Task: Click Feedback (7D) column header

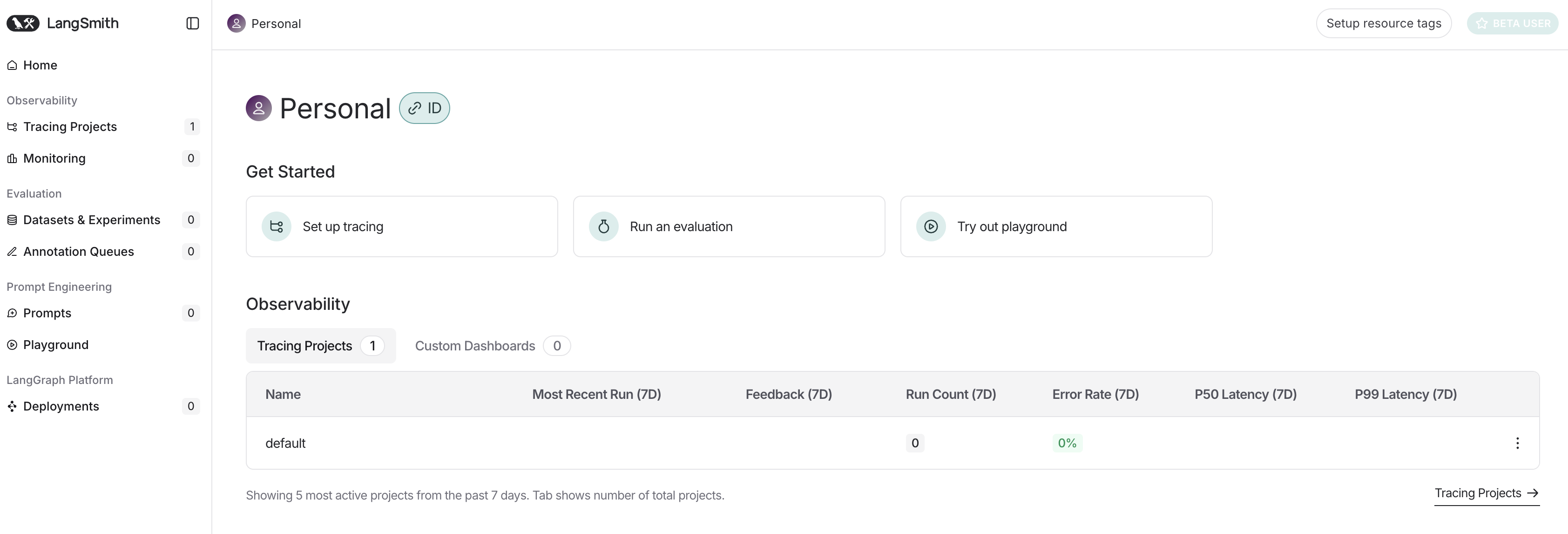Action: (x=789, y=395)
